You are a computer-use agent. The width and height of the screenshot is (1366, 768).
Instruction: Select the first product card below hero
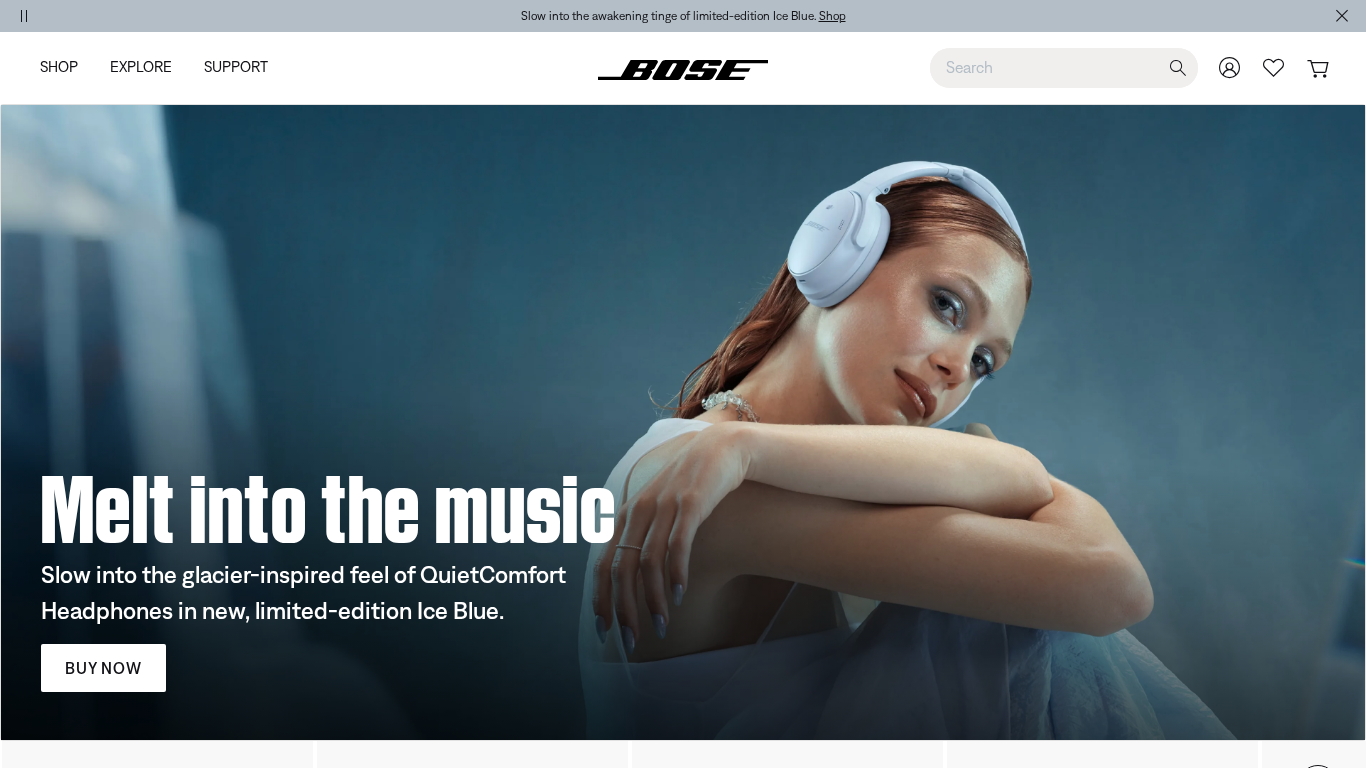coord(157,754)
